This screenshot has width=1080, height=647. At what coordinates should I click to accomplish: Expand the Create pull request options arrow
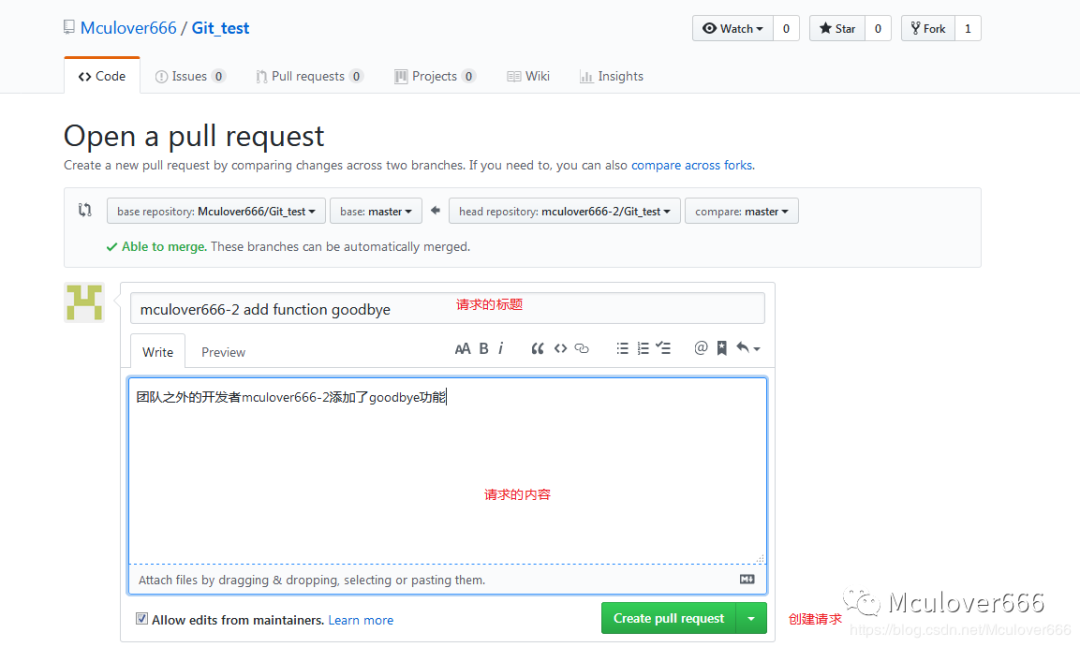751,618
